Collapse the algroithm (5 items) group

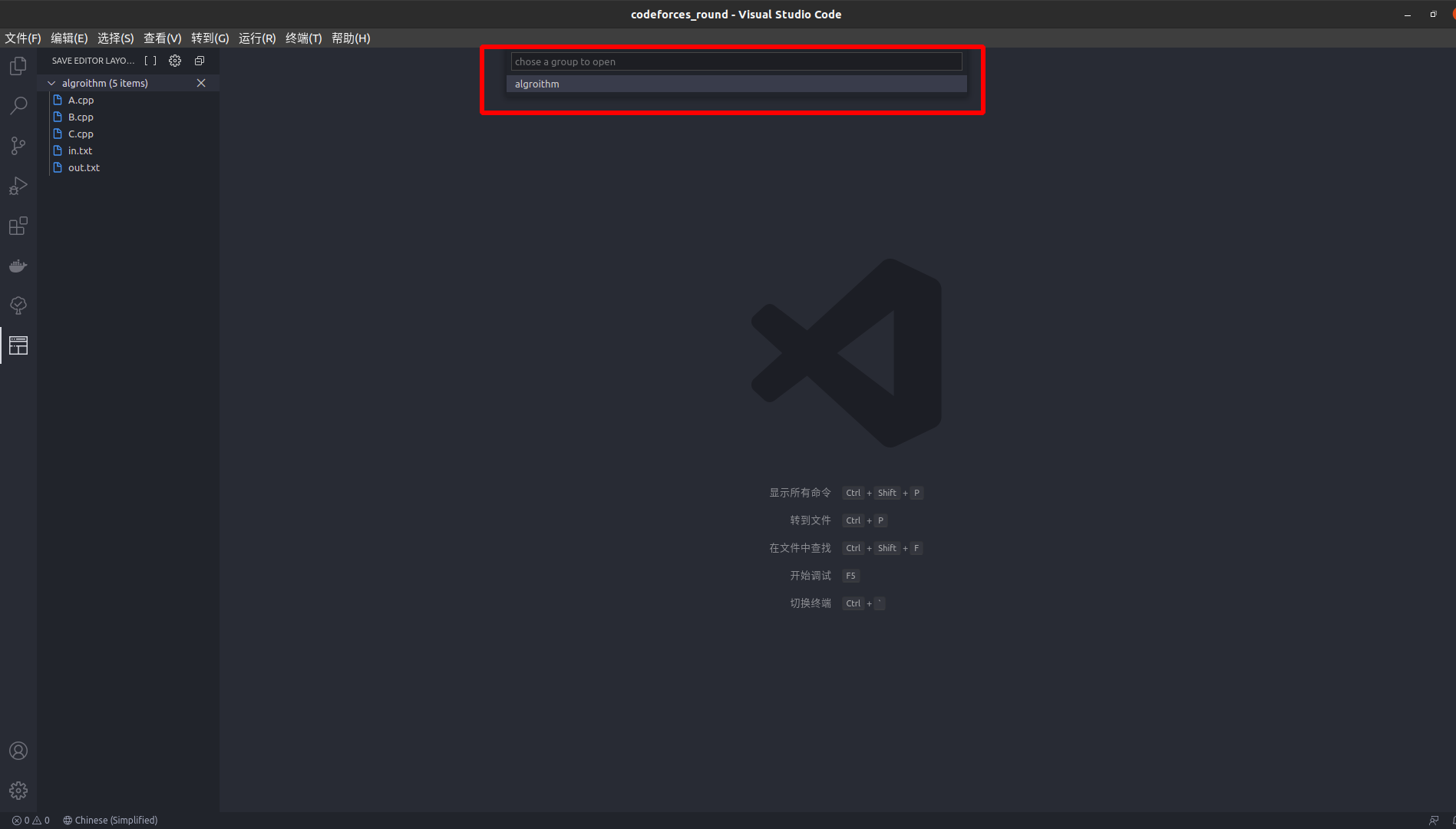click(x=51, y=83)
